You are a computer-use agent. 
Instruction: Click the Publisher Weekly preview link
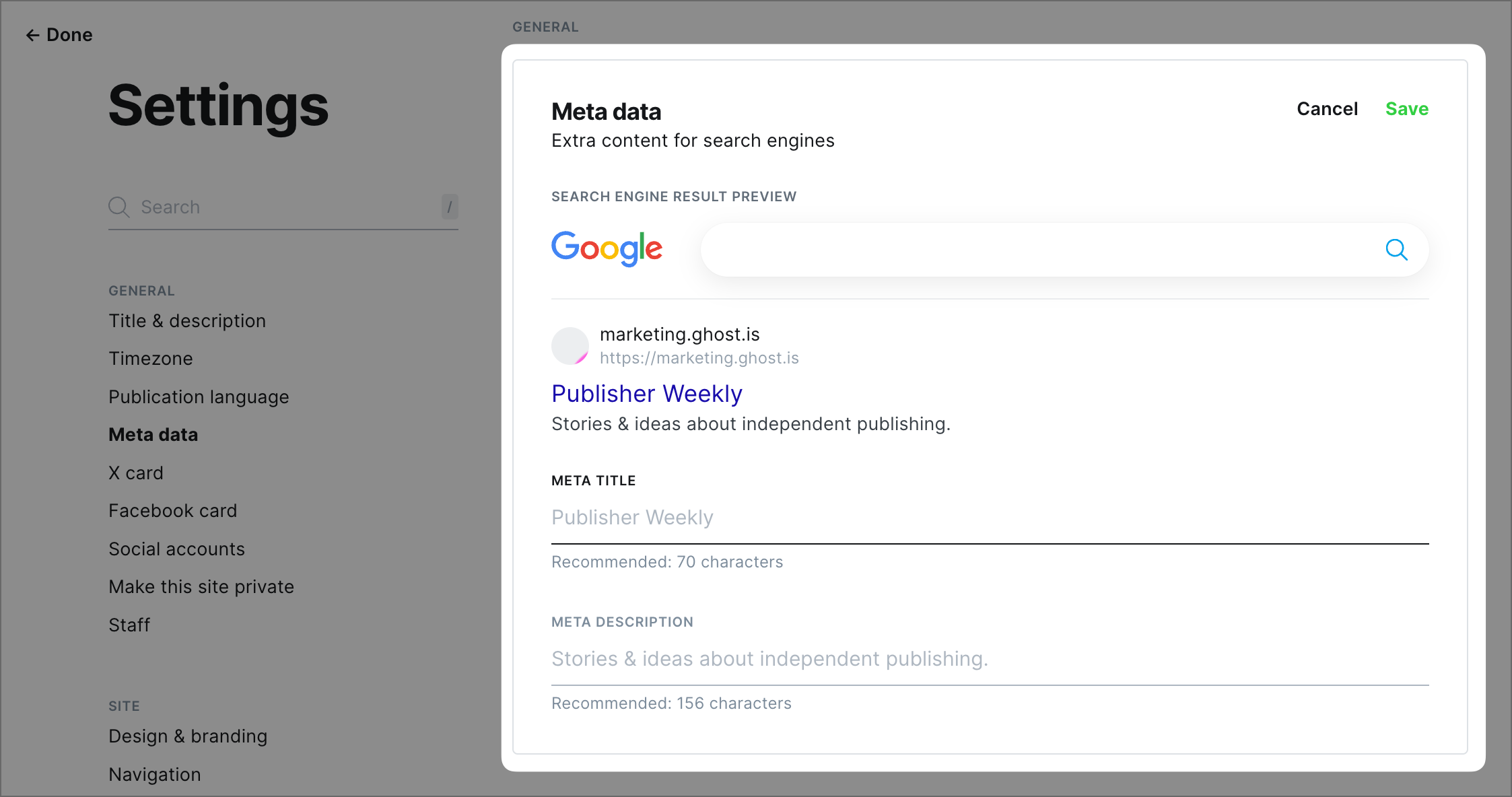click(646, 393)
